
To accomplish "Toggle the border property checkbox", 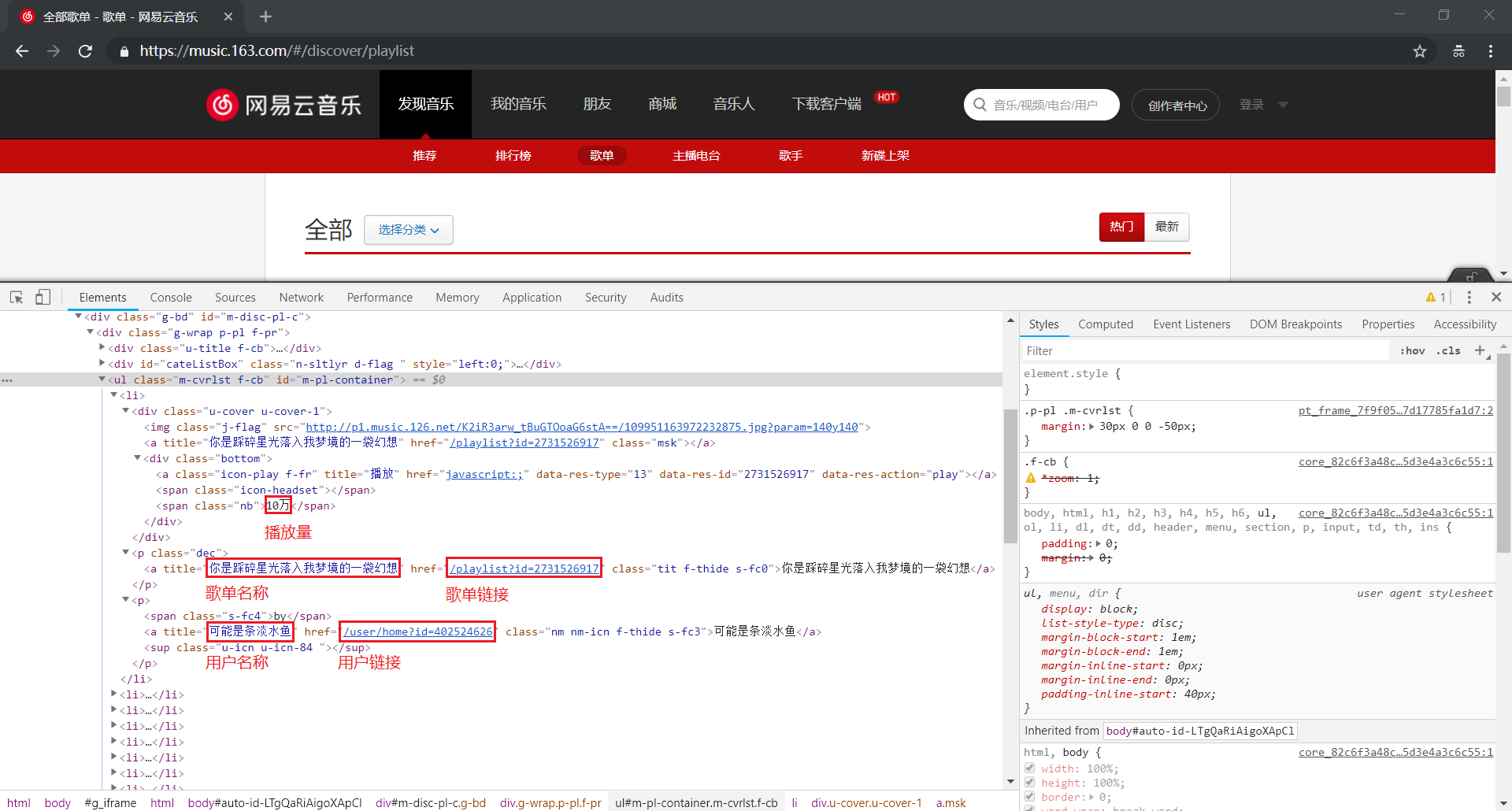I will click(1029, 796).
